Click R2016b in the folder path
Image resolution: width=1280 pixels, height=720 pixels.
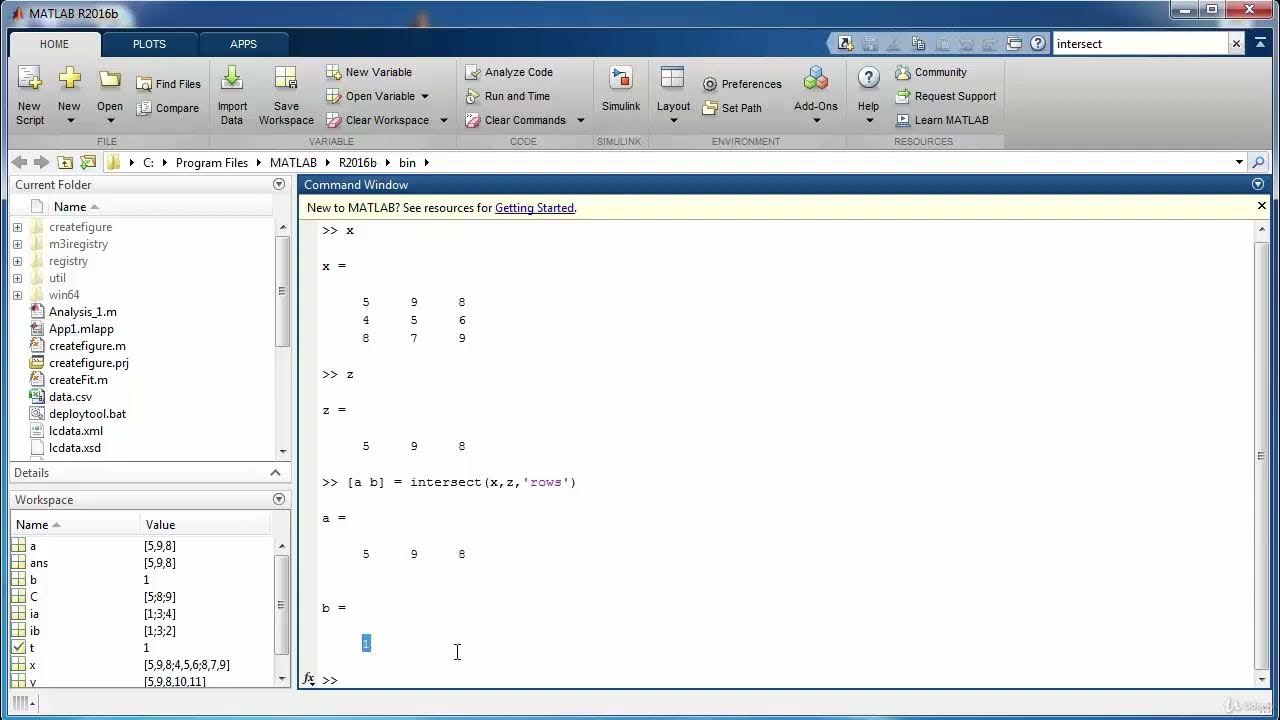point(357,162)
